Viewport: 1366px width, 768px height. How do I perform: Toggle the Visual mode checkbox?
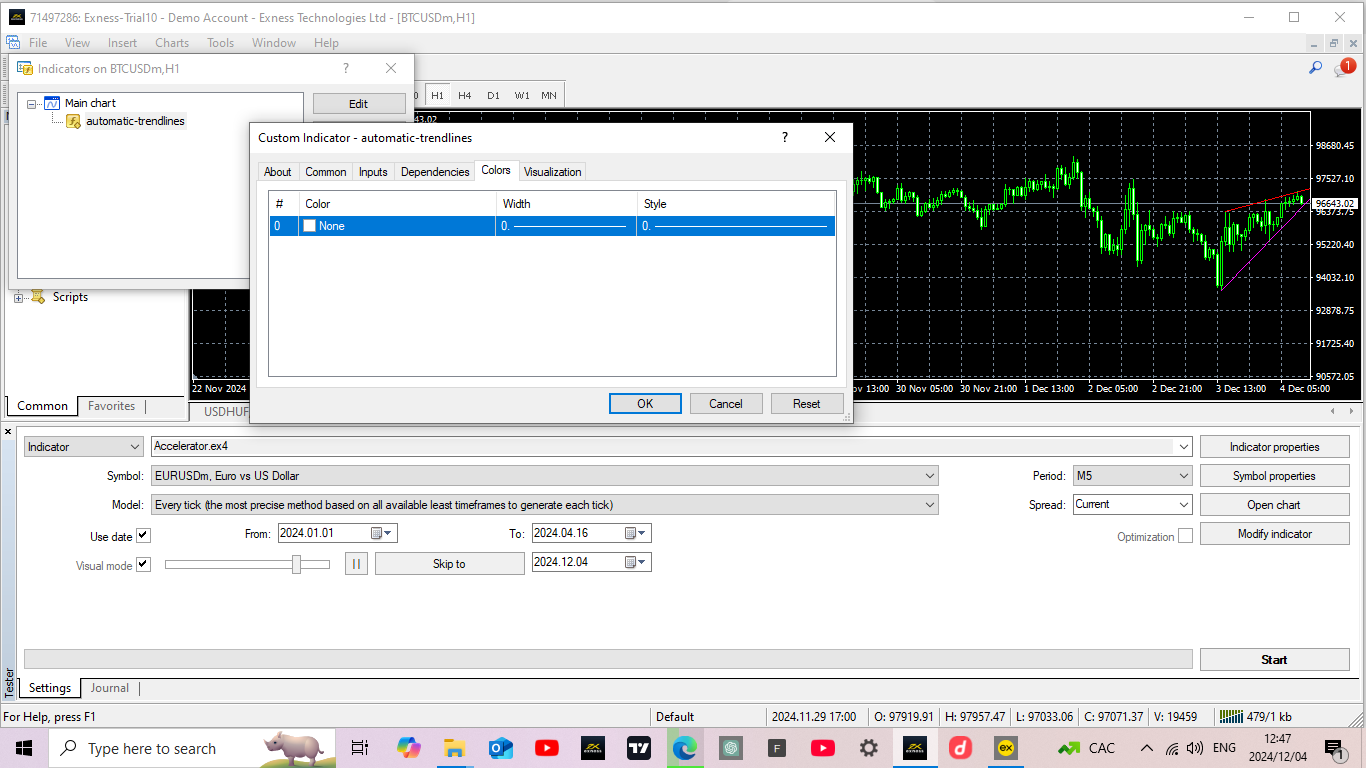(x=143, y=565)
